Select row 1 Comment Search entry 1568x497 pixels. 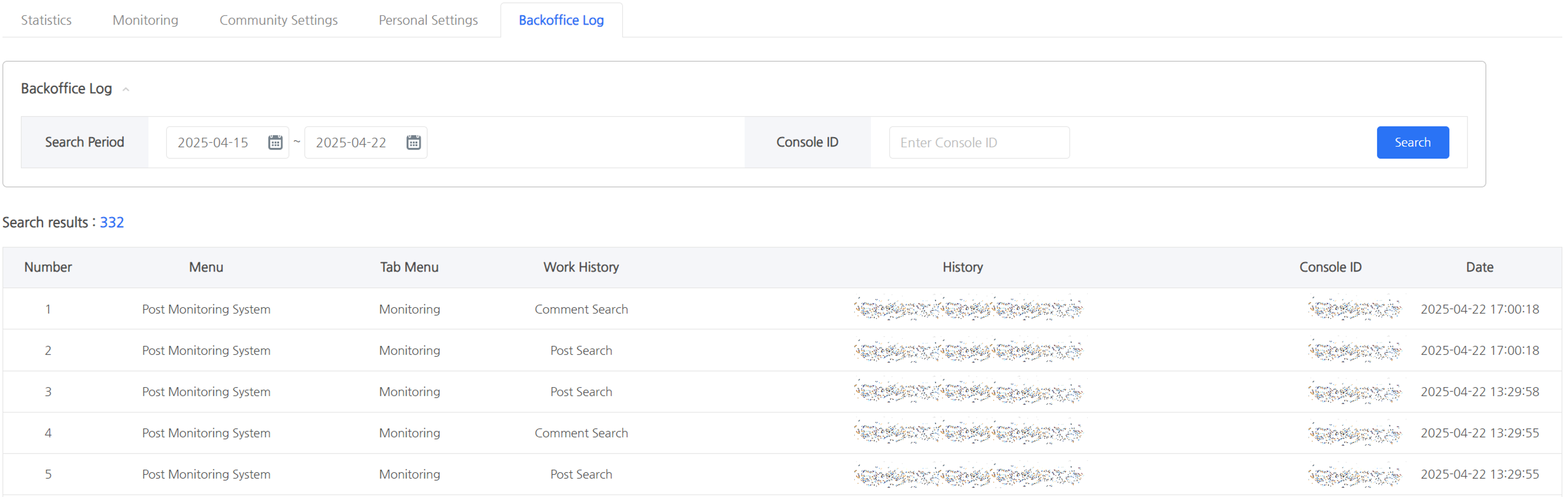(581, 309)
